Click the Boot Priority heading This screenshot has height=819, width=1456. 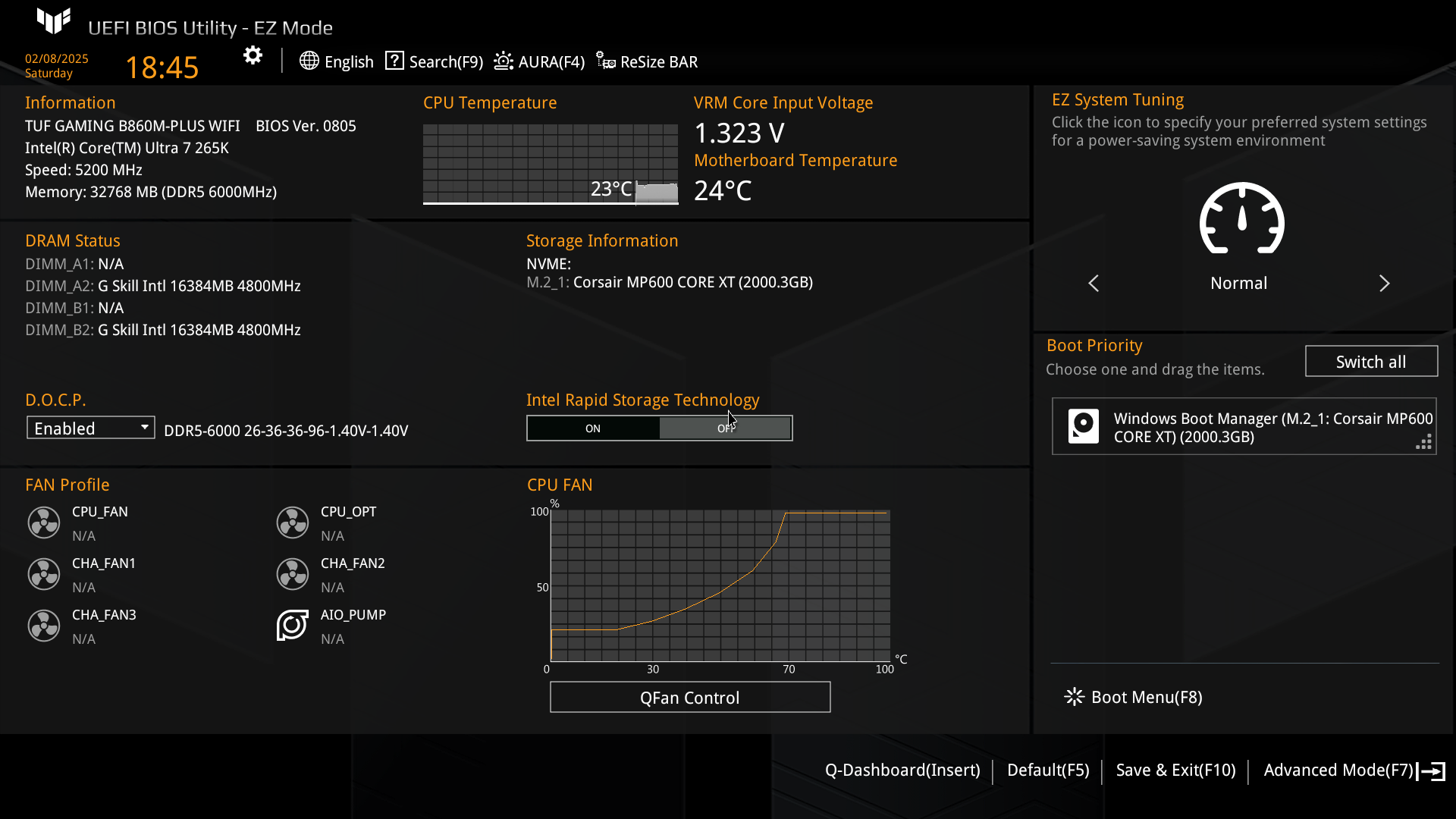coord(1094,345)
